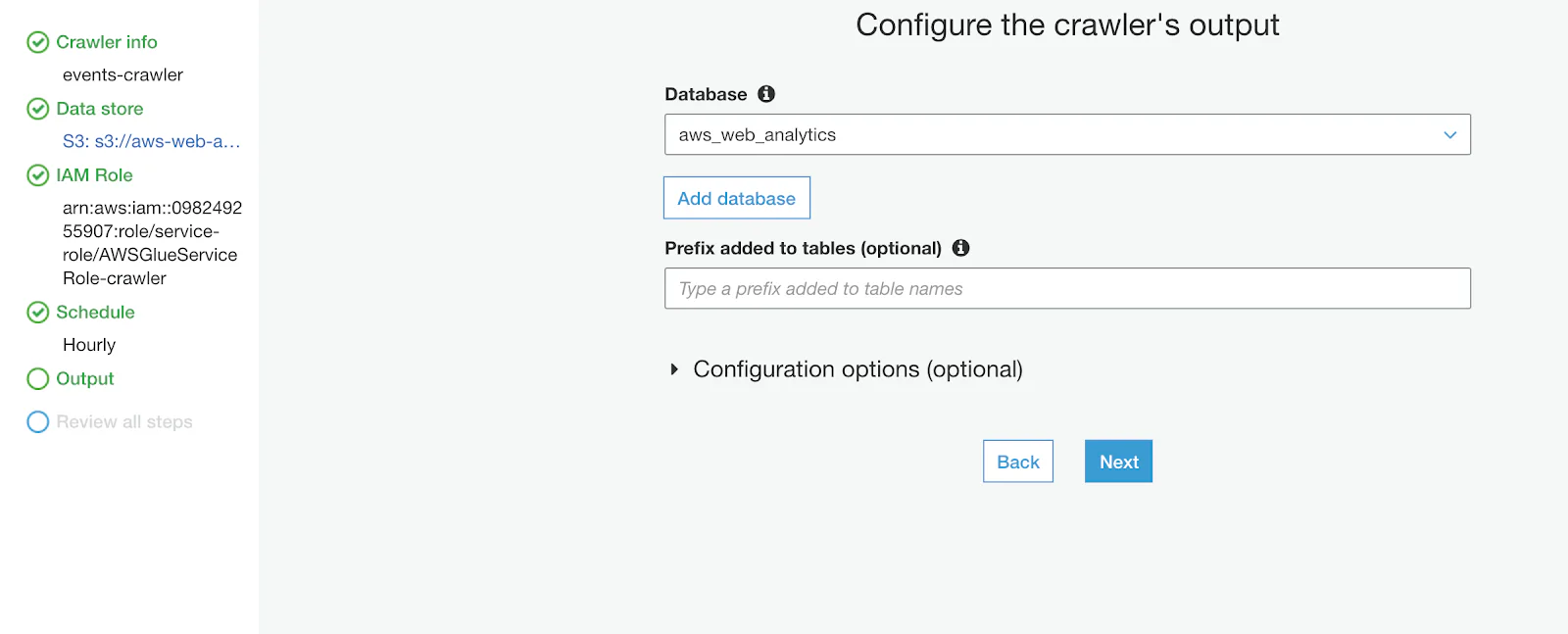This screenshot has width=1568, height=634.
Task: Click the Add database button
Action: point(737,198)
